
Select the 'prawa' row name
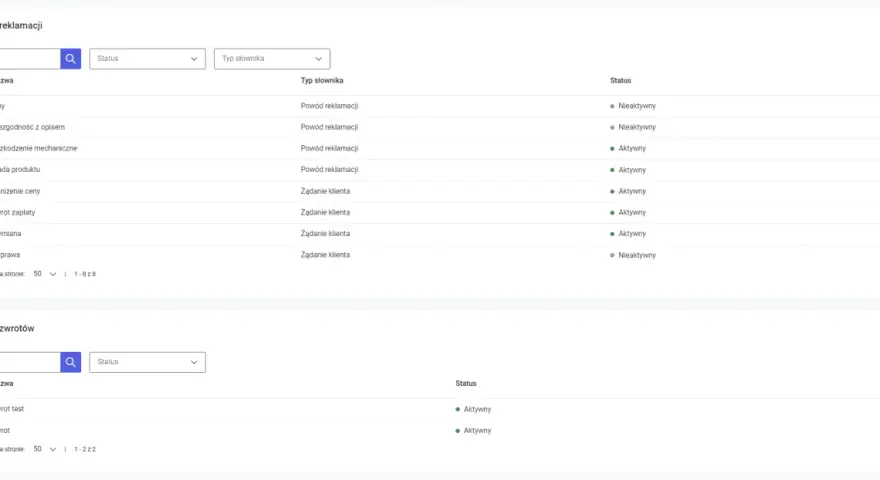10,255
